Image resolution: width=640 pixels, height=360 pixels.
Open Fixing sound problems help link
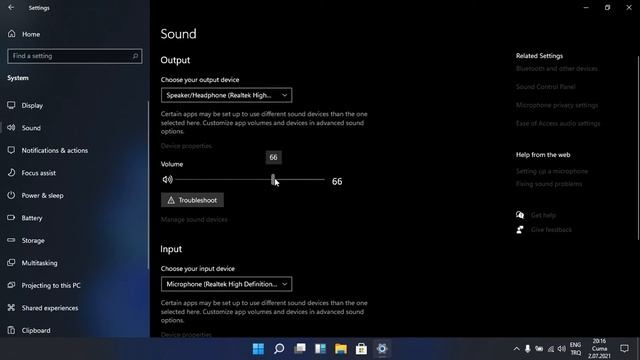click(549, 184)
